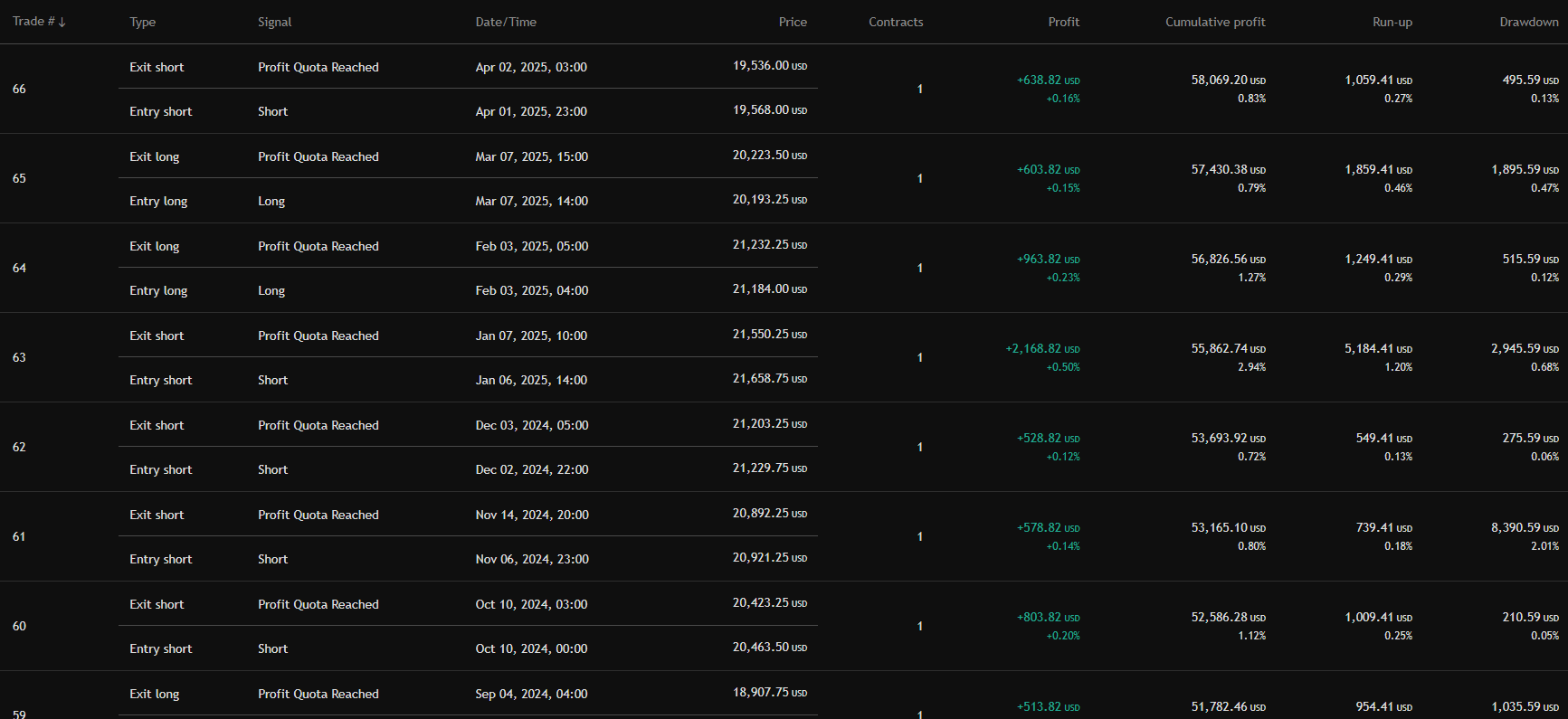Select trade number 62 cell
The image size is (1568, 719).
19,447
